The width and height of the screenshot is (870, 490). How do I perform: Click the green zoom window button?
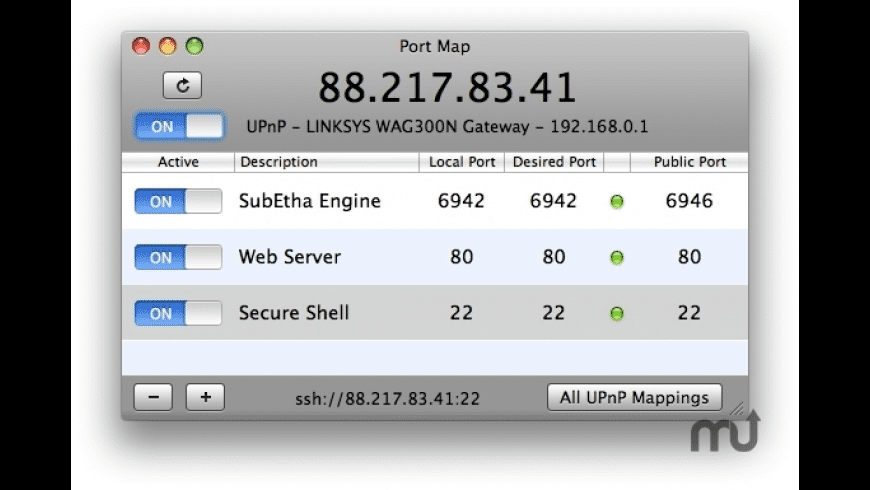(194, 46)
